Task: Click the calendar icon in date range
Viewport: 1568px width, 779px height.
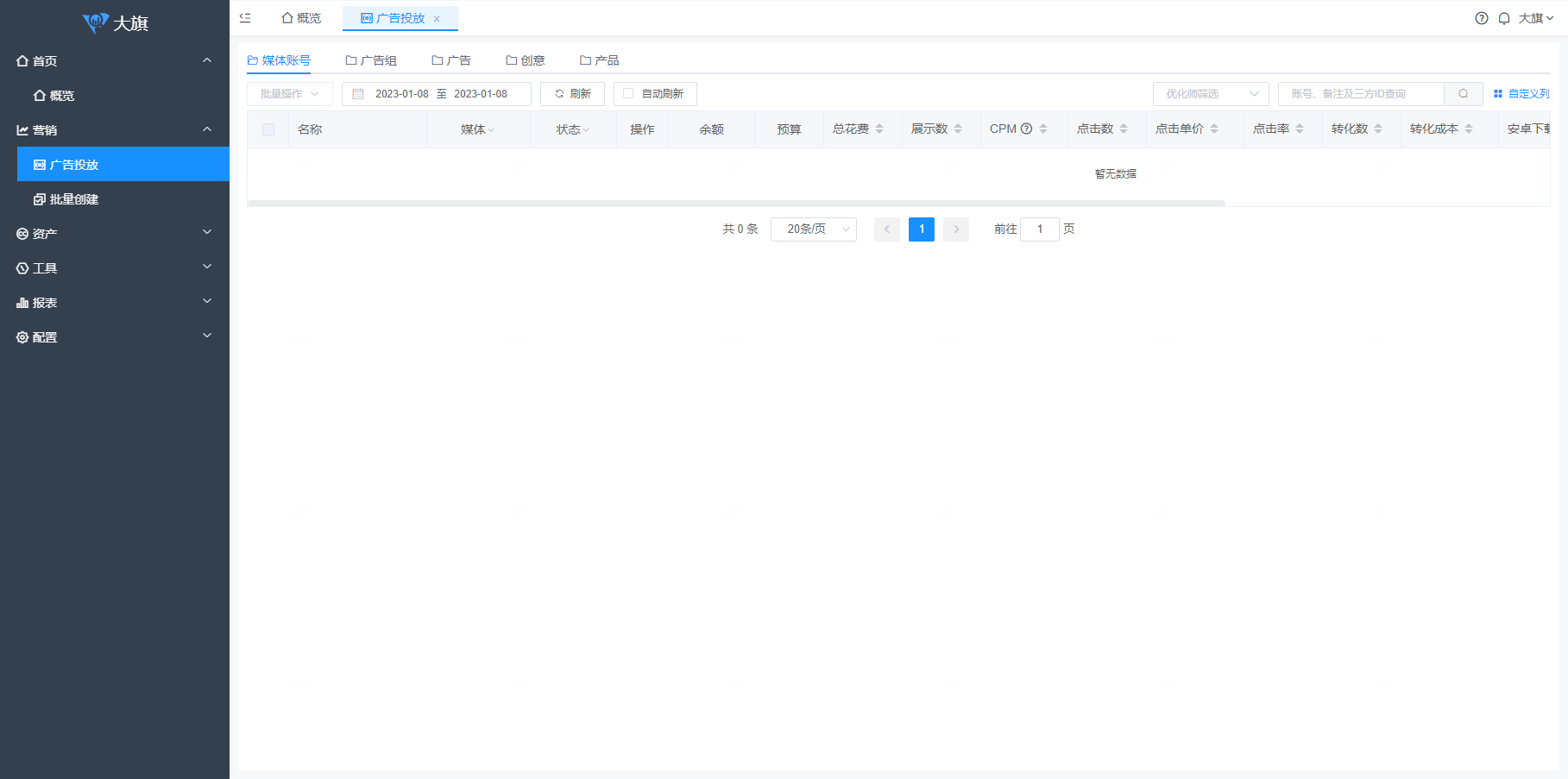Action: (x=358, y=94)
